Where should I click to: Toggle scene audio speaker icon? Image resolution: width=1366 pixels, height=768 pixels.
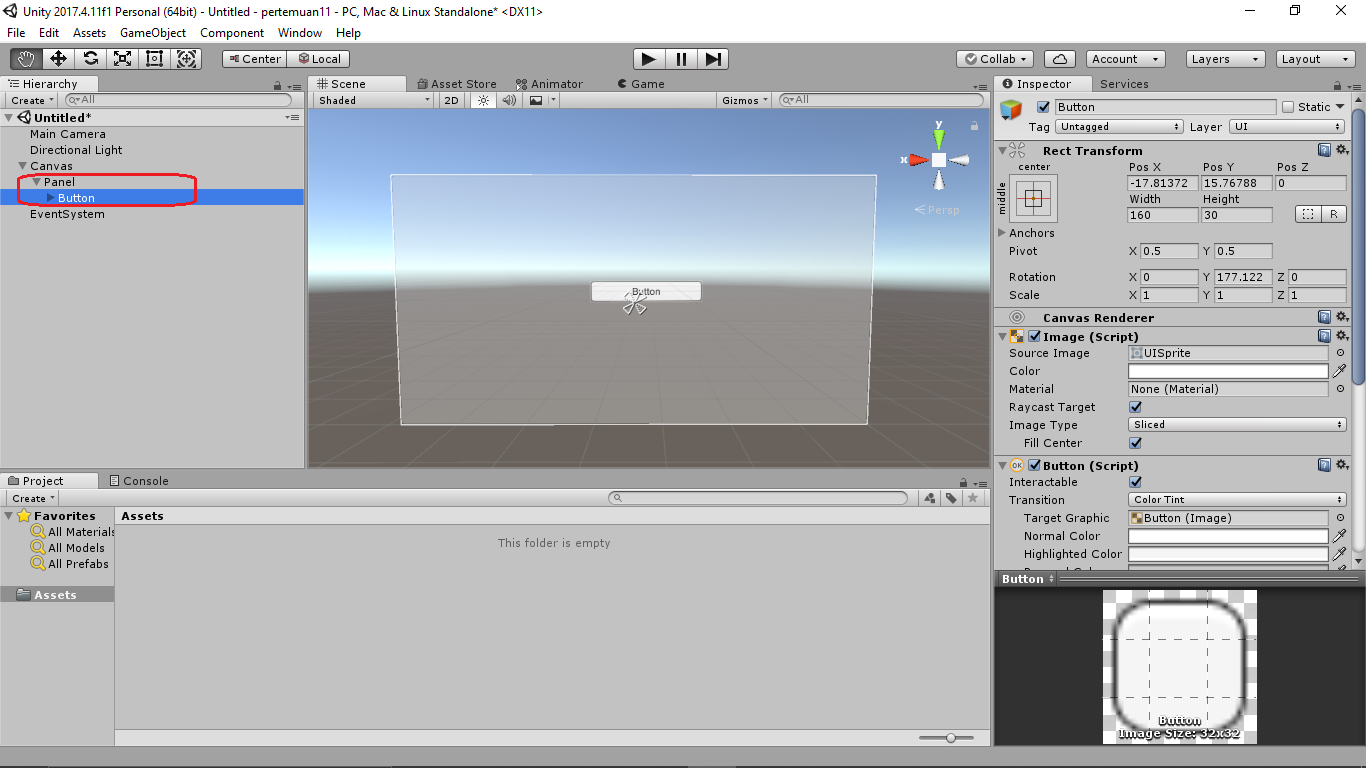pyautogui.click(x=509, y=100)
